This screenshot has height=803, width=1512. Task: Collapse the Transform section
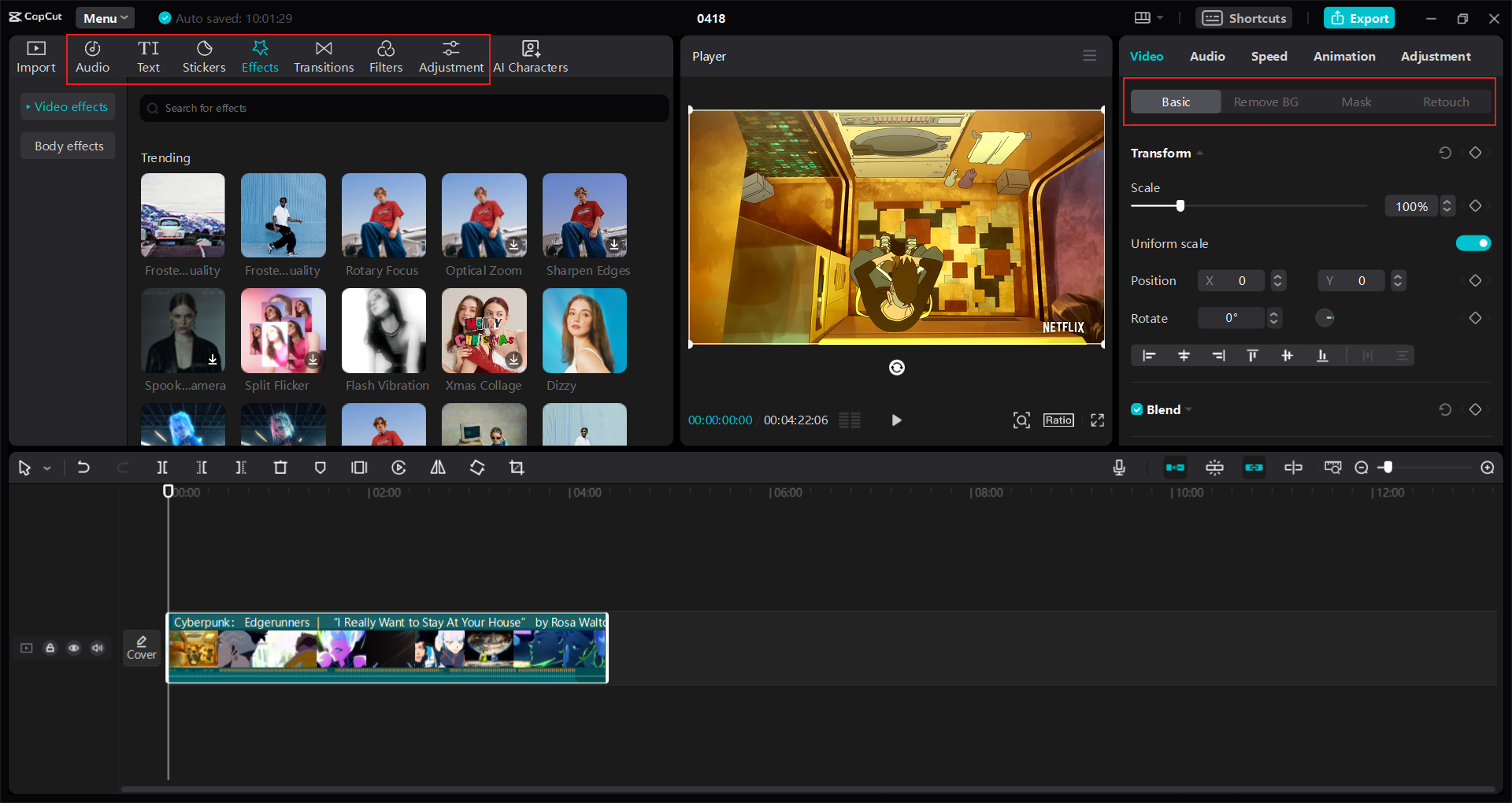[x=1199, y=153]
